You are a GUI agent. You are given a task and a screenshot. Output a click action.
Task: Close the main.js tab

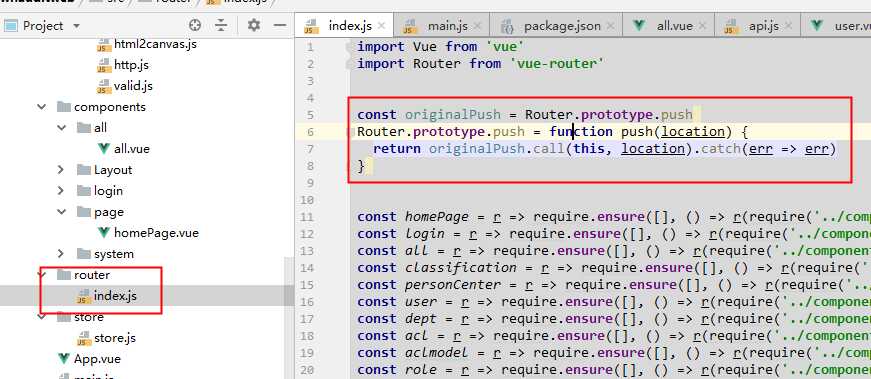coord(477,26)
